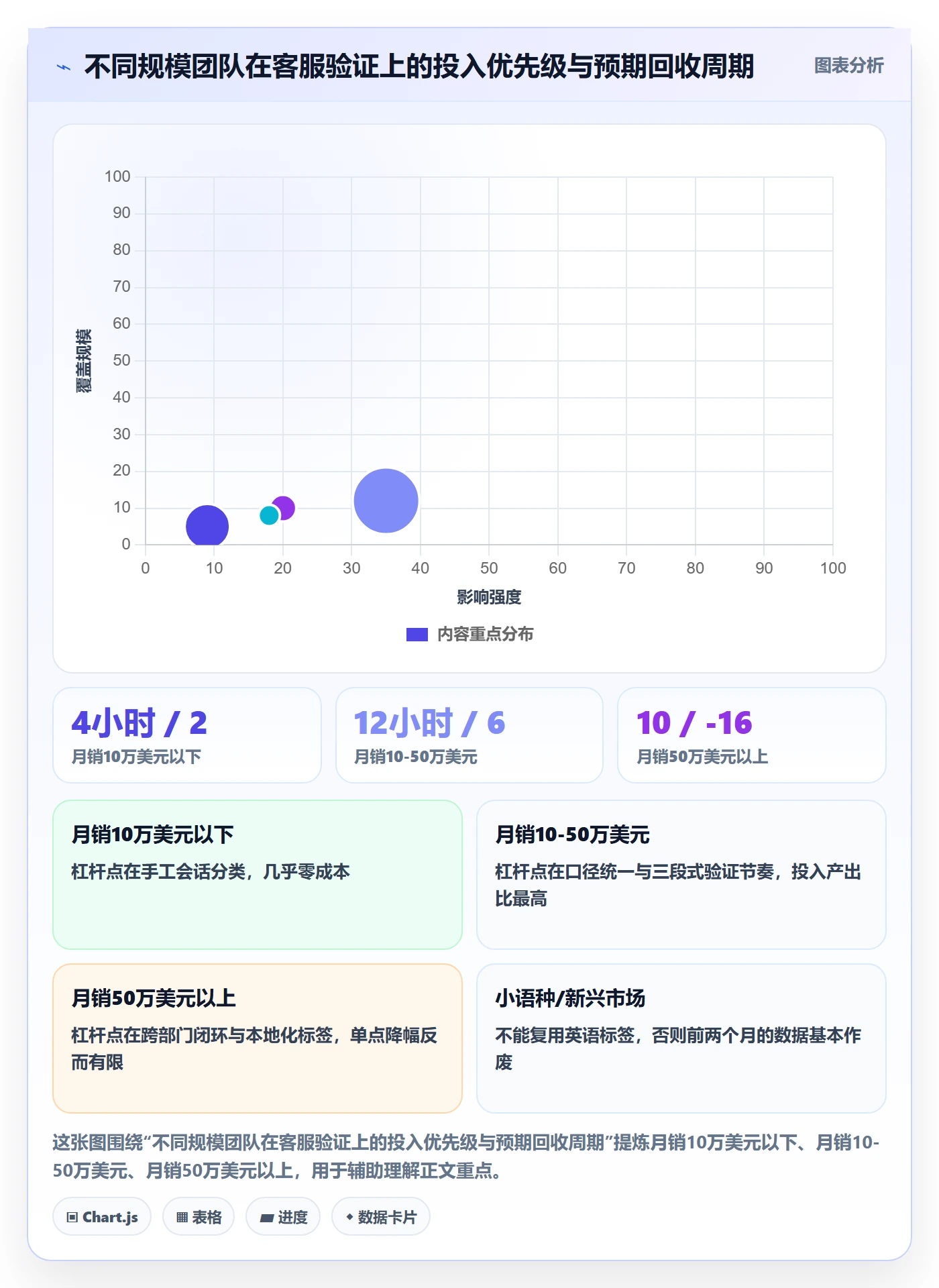This screenshot has height=1288, width=939.
Task: Open the 12小时 / 6 stat card
Action: click(x=469, y=735)
